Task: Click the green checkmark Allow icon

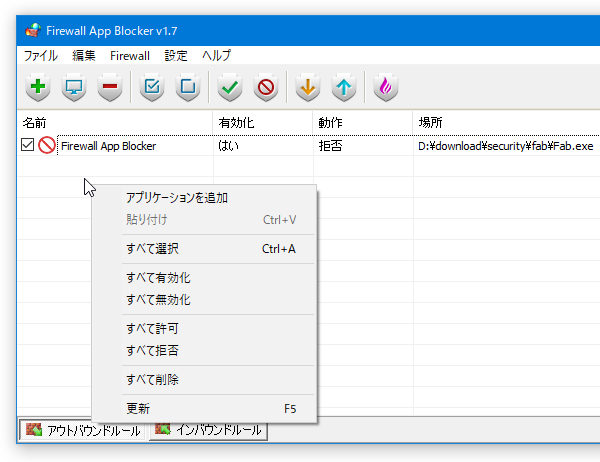Action: click(x=230, y=87)
